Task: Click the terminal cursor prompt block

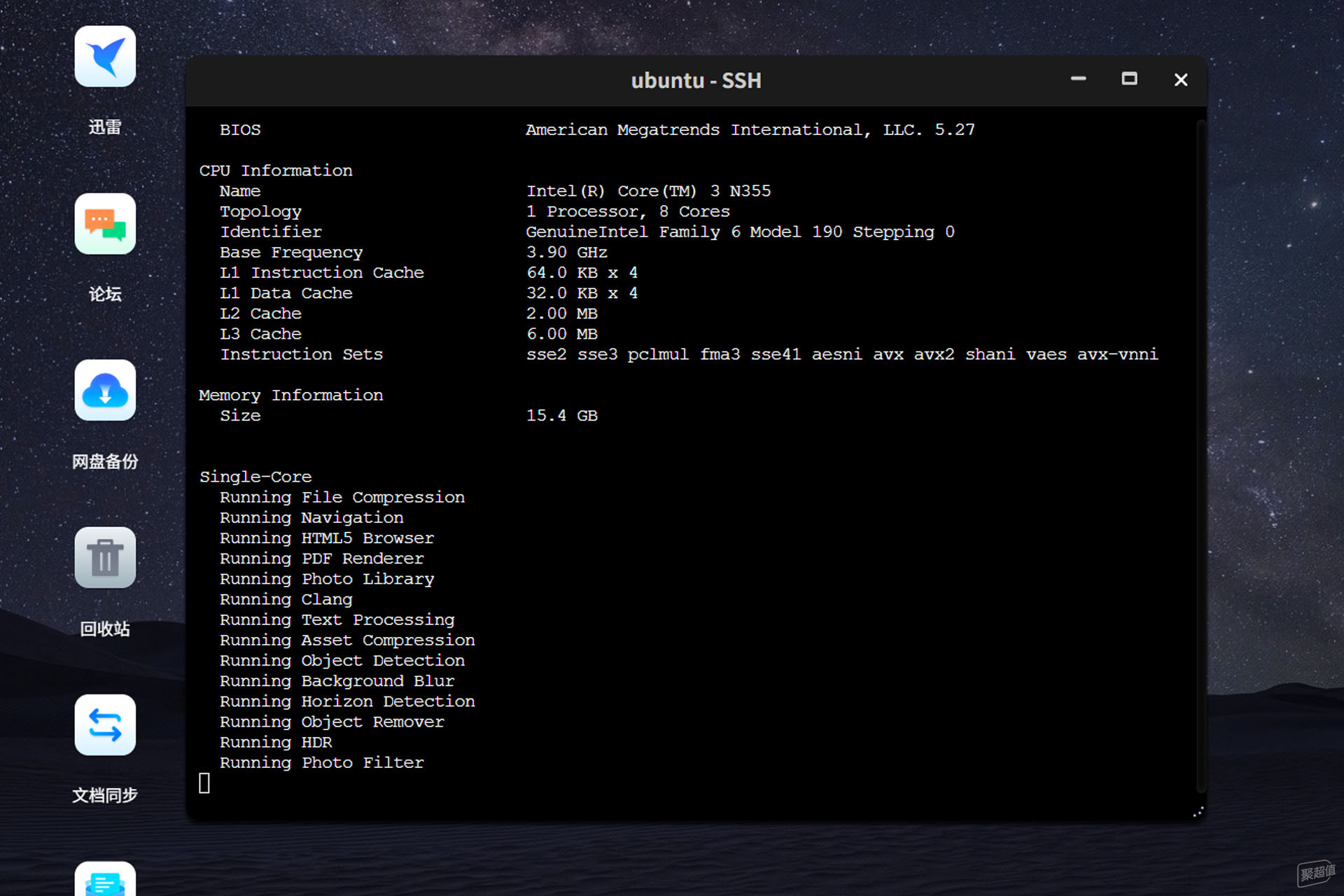Action: 204,783
